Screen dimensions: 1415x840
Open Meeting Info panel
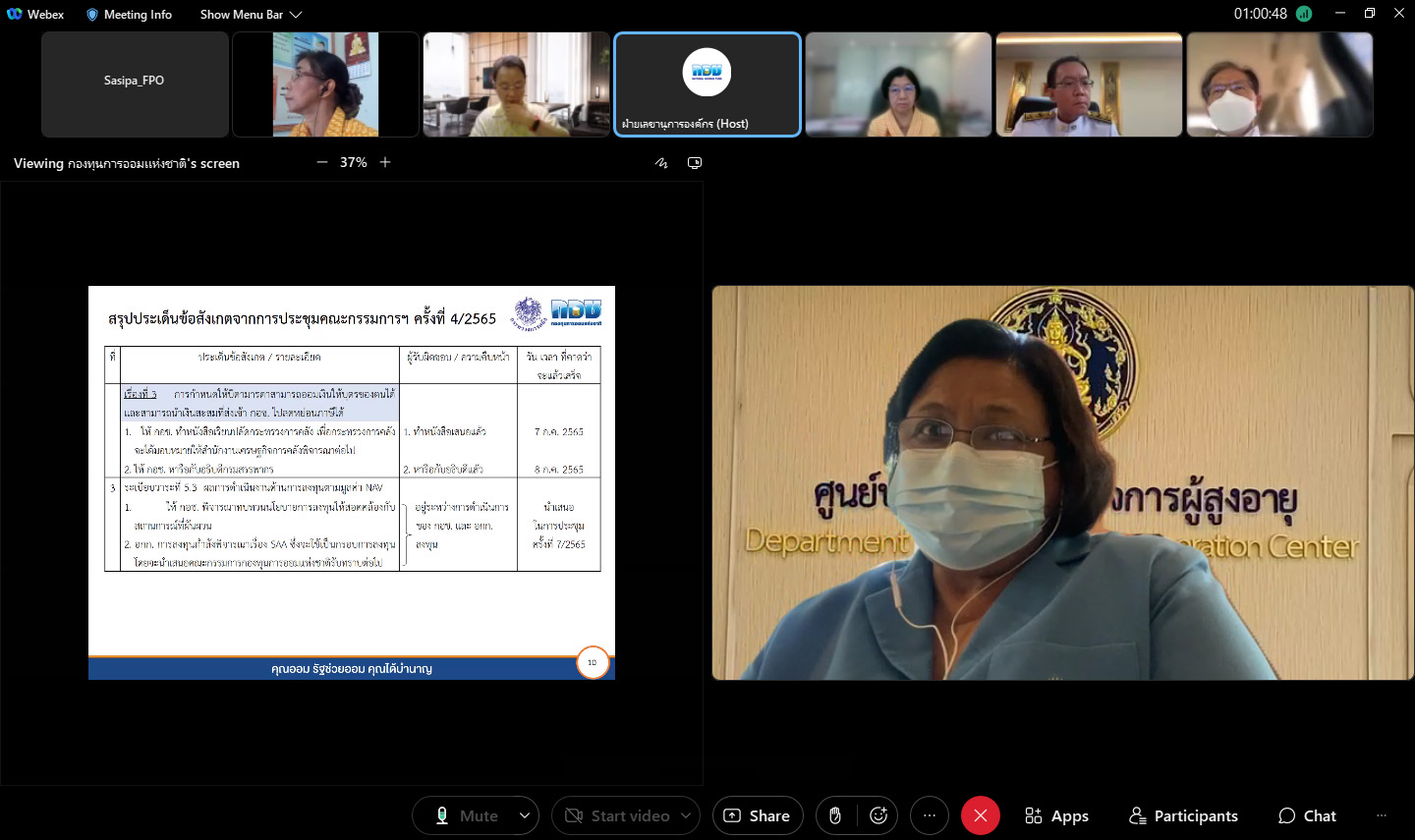pos(129,15)
